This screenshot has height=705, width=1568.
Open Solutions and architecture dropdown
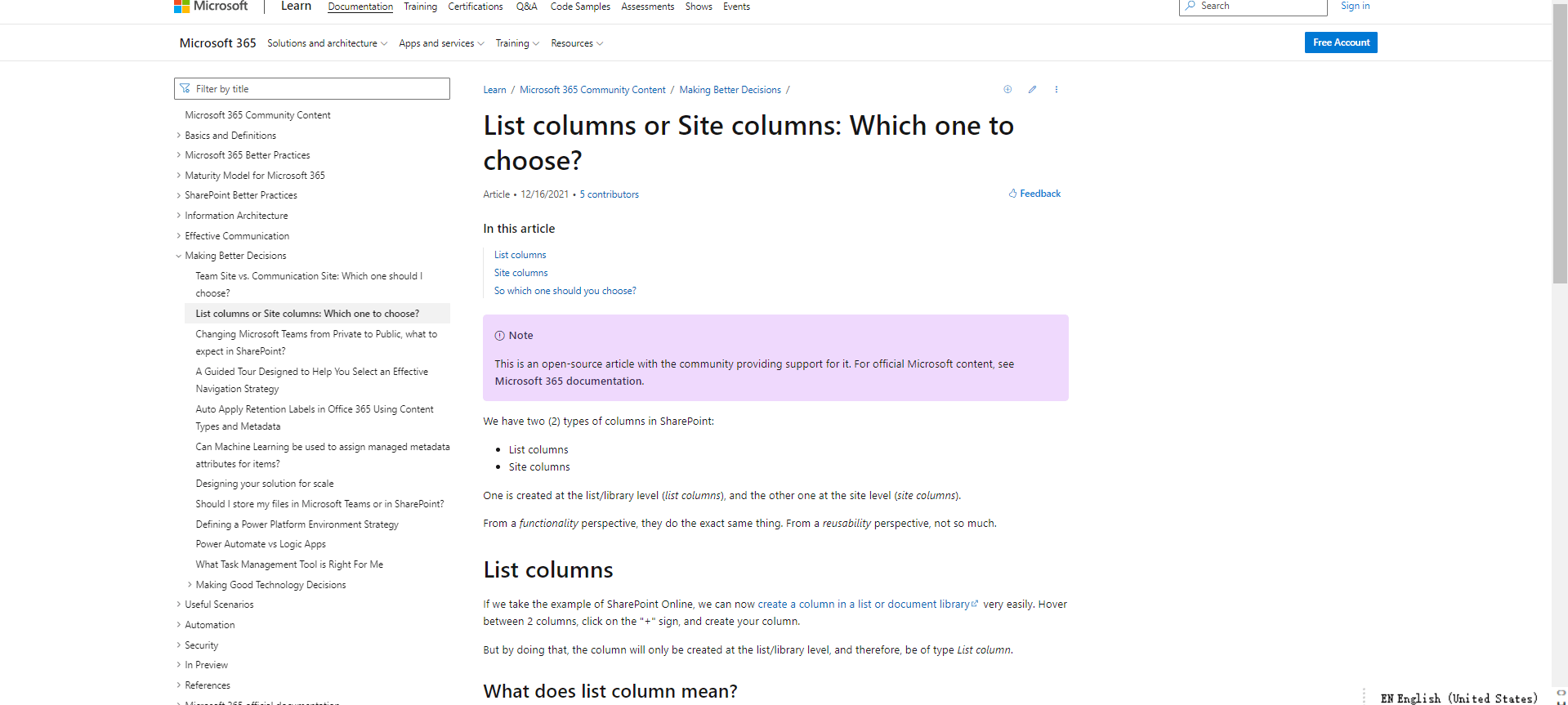point(327,43)
